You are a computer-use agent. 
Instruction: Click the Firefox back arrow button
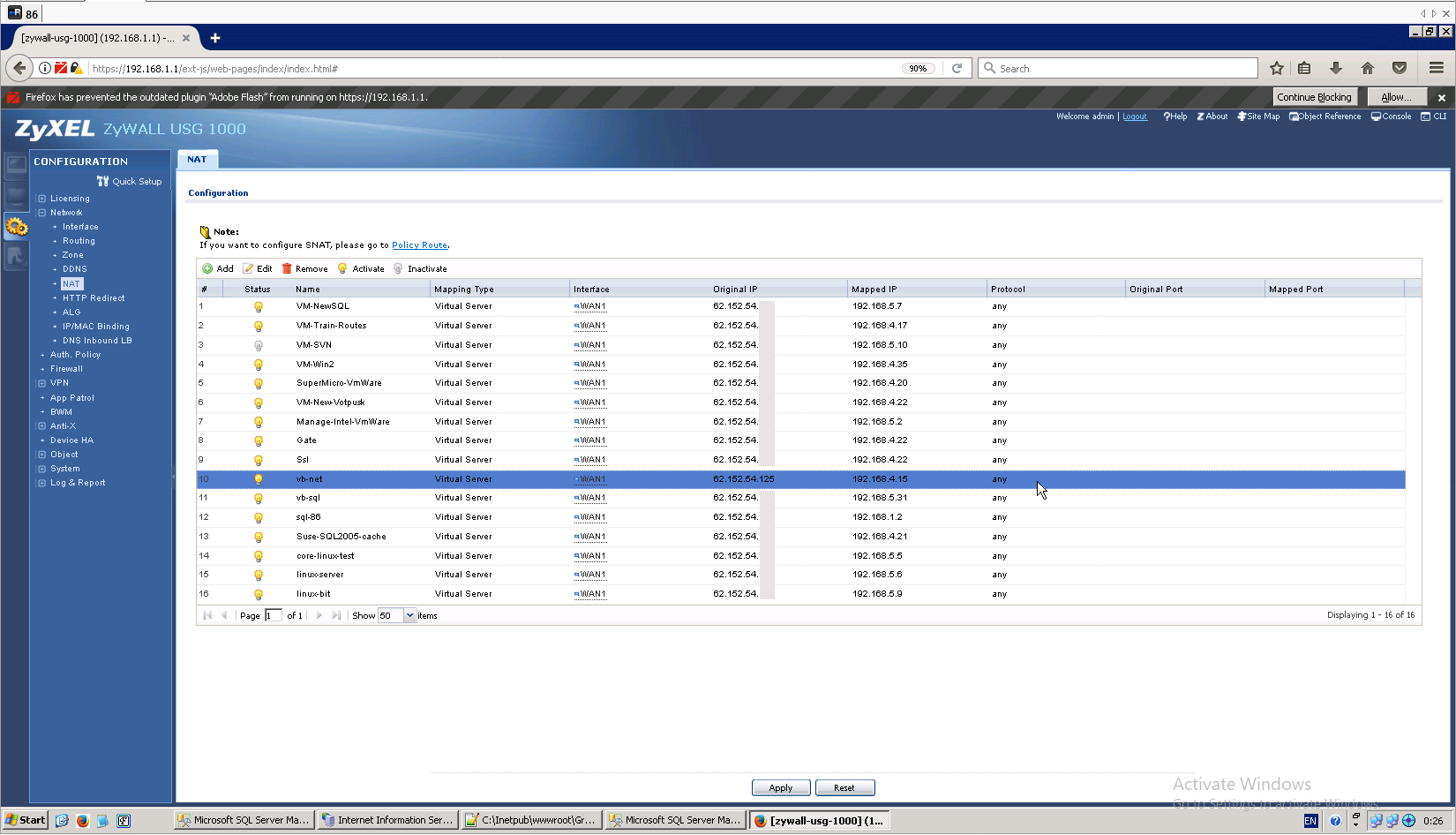(19, 68)
